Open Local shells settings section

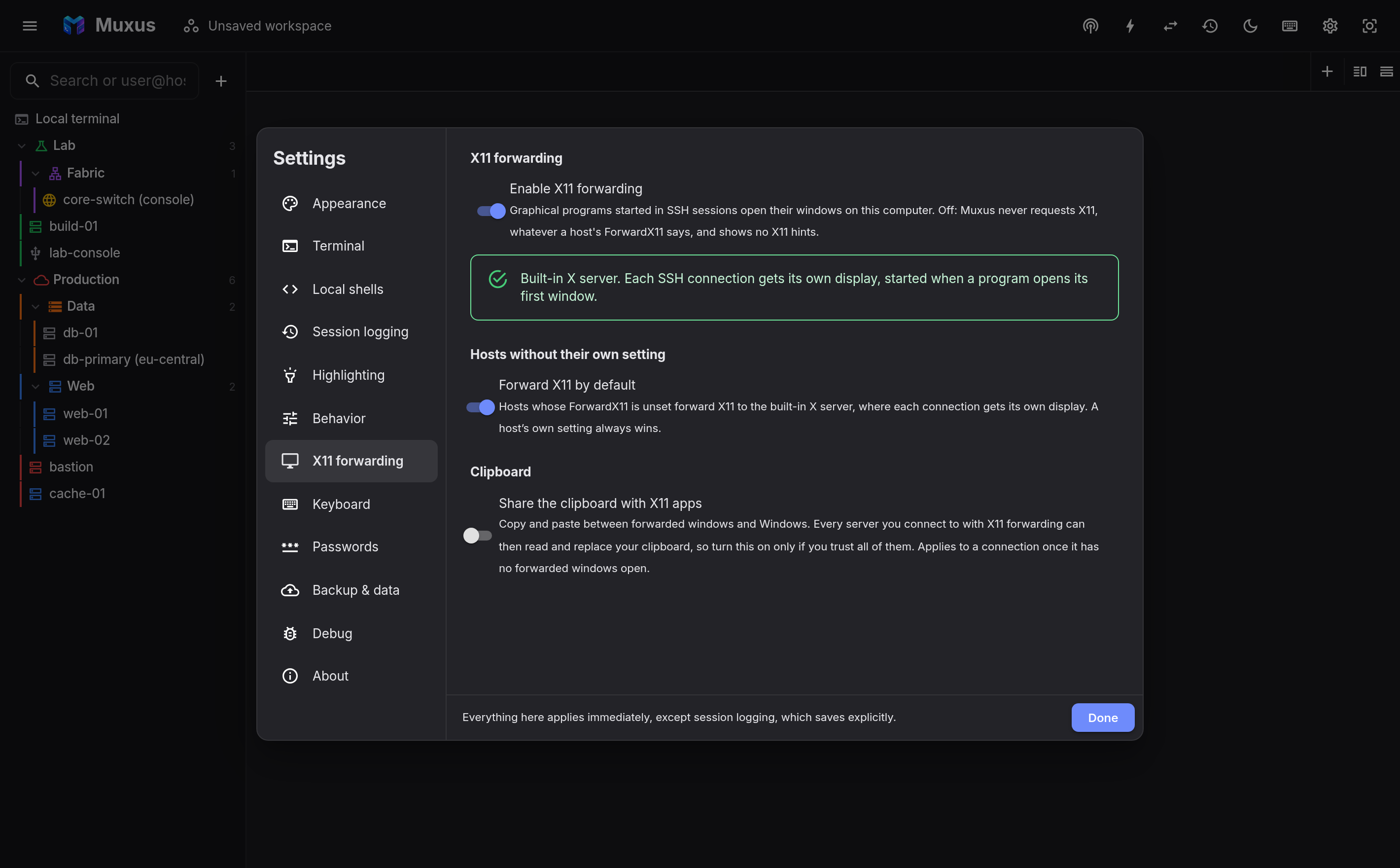pyautogui.click(x=351, y=289)
